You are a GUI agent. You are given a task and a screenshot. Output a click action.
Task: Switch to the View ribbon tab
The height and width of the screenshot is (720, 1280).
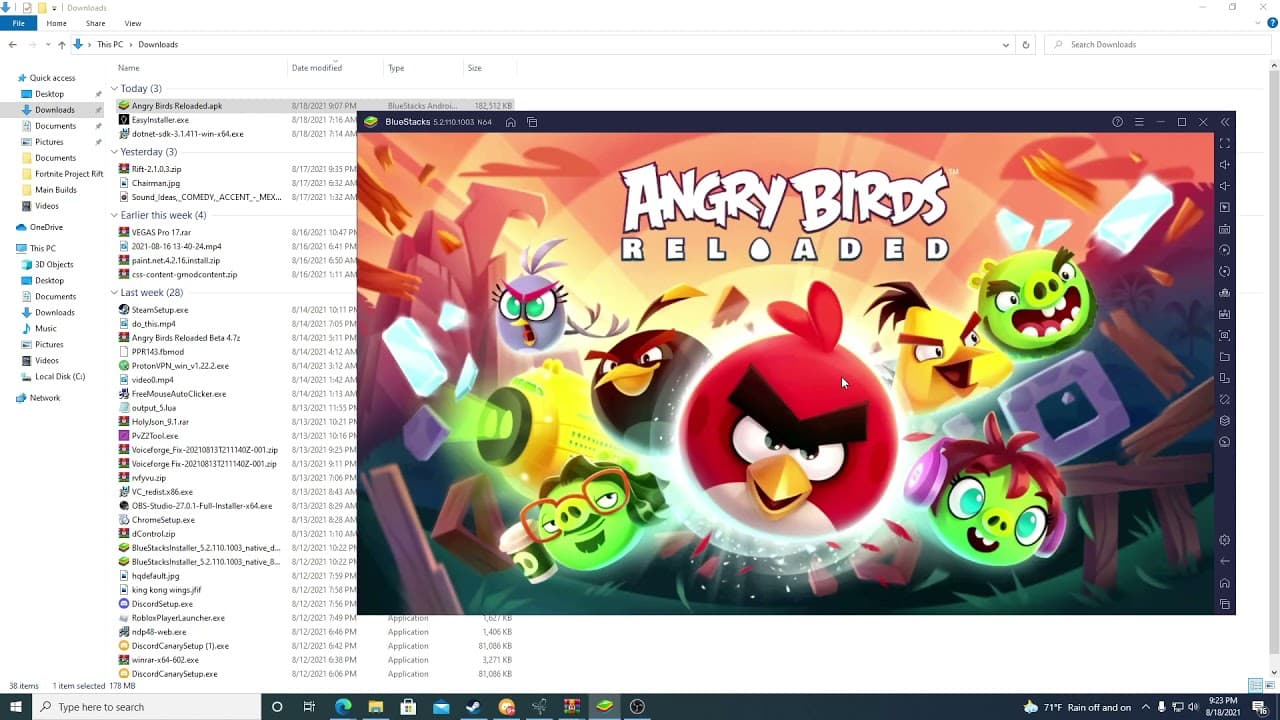click(x=133, y=23)
